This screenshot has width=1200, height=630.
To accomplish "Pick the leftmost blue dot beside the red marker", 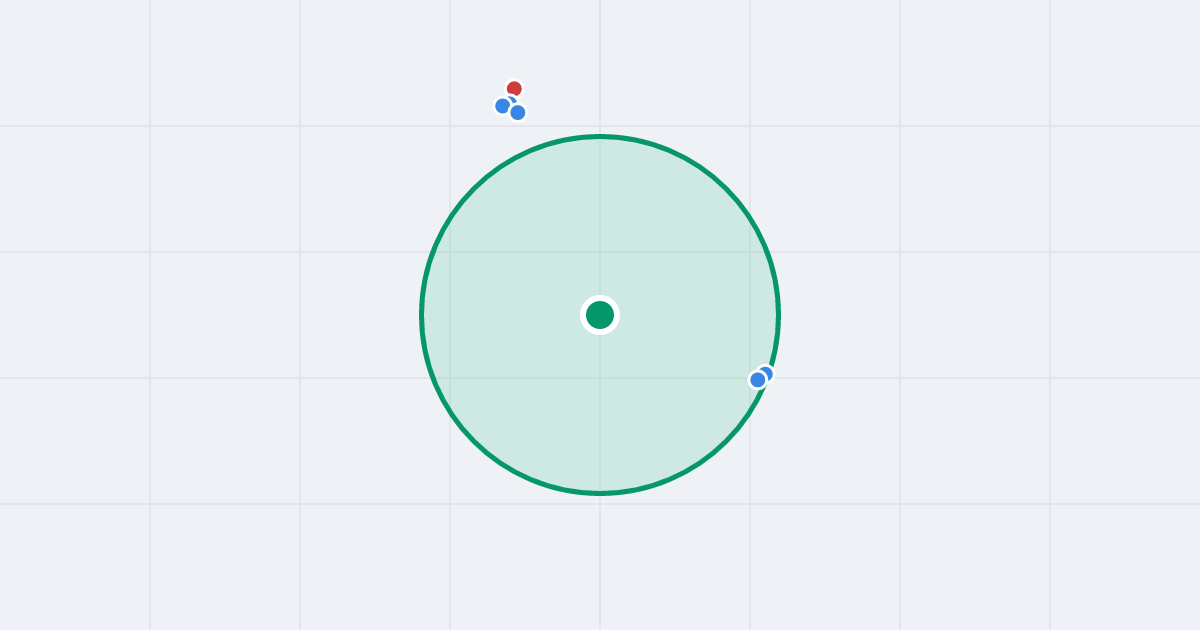I will pos(503,106).
